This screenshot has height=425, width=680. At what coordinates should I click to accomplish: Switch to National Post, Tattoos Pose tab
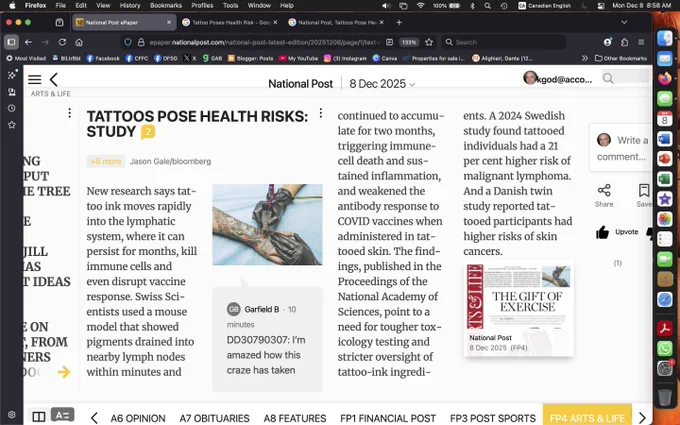point(336,22)
